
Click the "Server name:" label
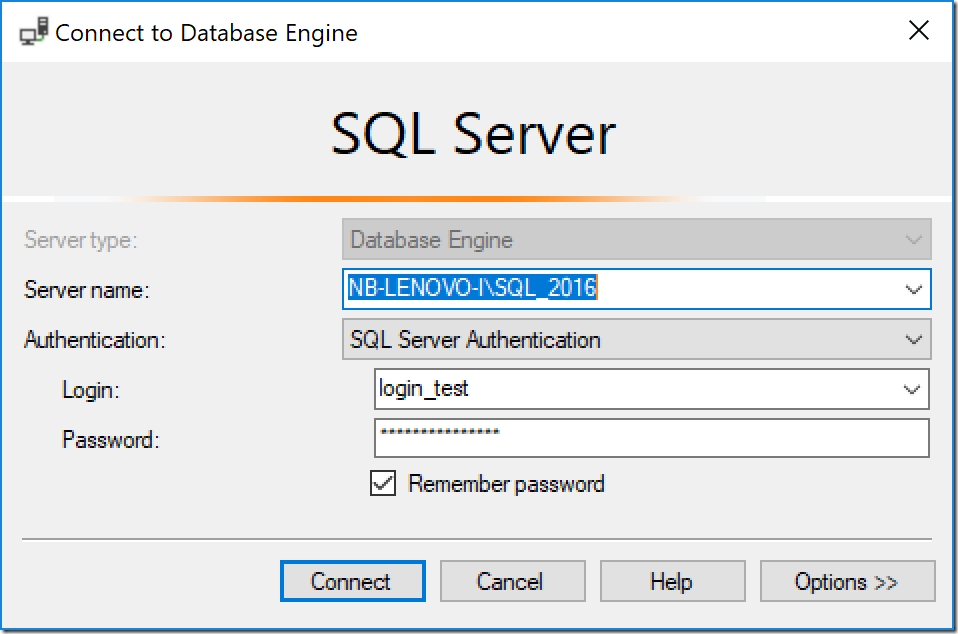point(87,290)
